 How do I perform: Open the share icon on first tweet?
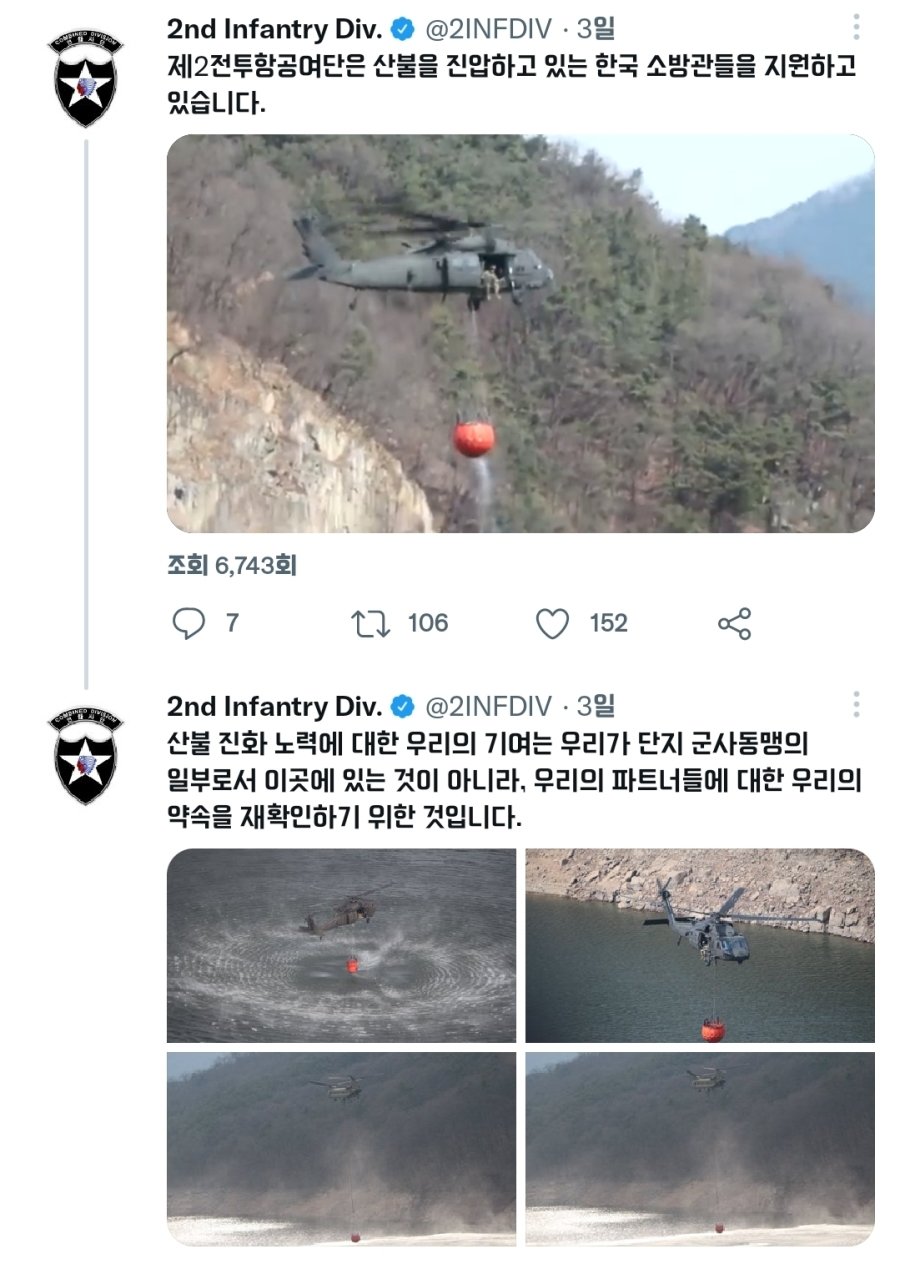click(x=735, y=624)
